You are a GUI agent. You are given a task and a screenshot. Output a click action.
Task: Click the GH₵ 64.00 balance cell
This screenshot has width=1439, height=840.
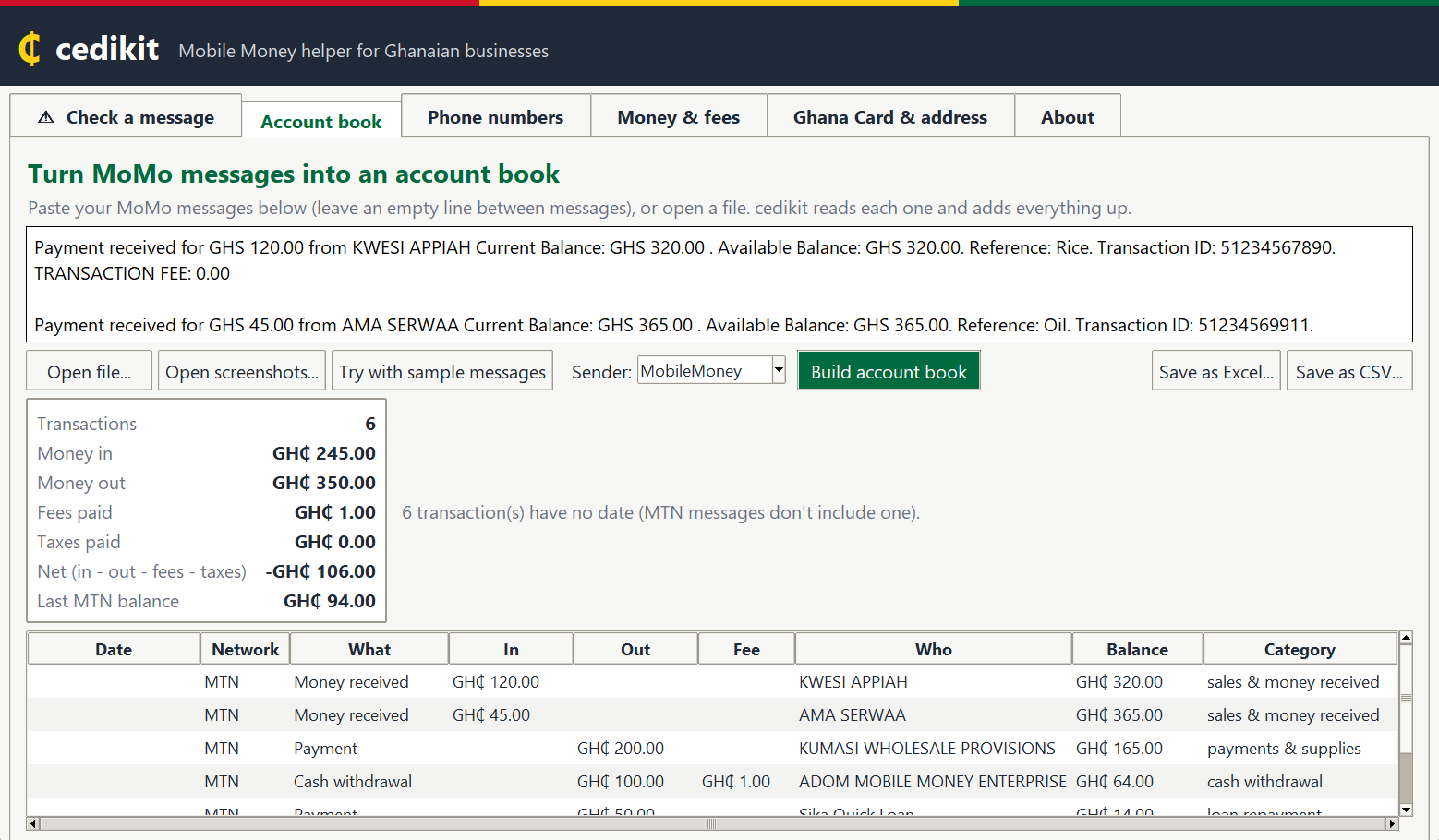[x=1115, y=782]
